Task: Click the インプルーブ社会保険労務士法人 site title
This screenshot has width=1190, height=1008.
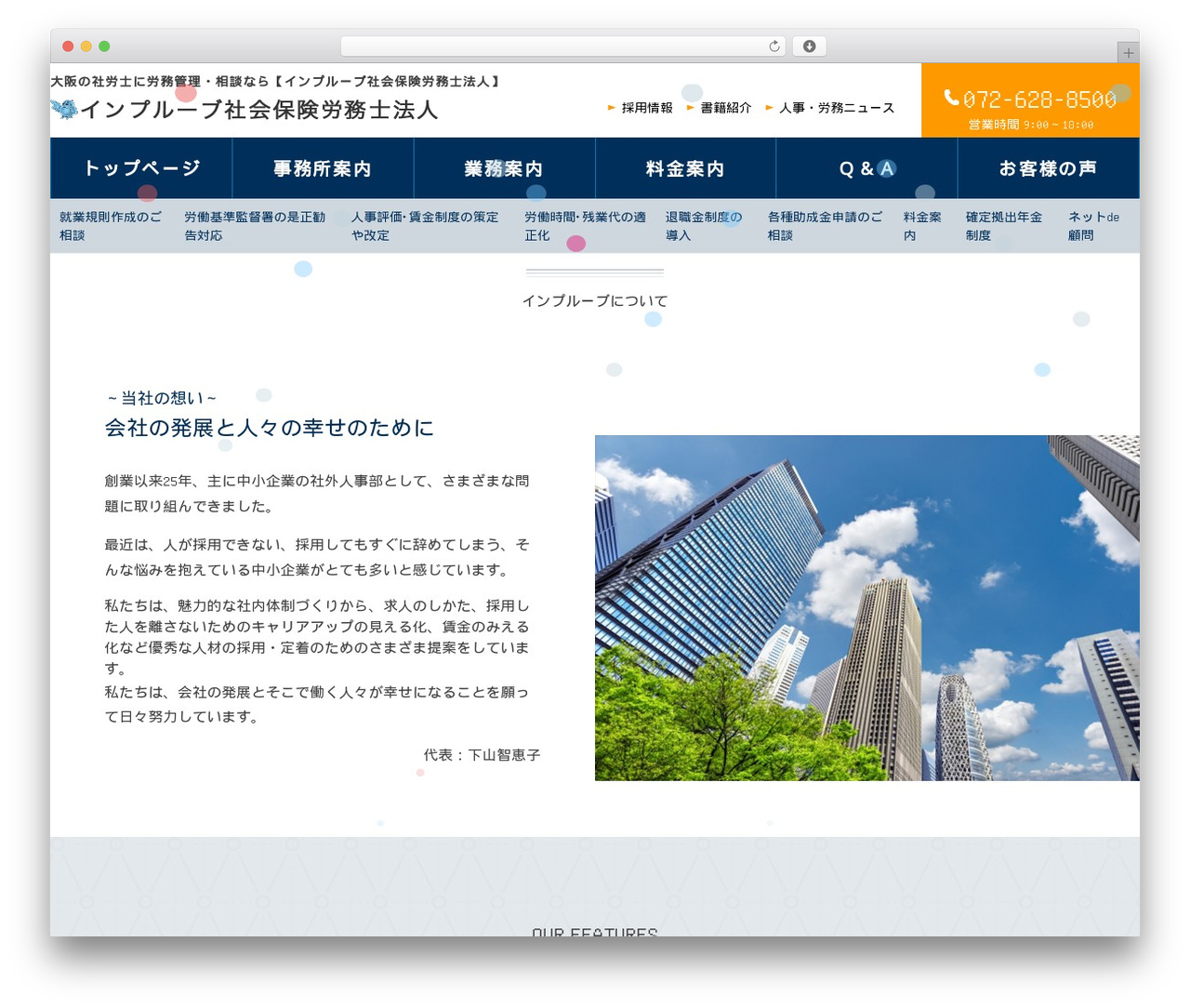Action: [259, 110]
